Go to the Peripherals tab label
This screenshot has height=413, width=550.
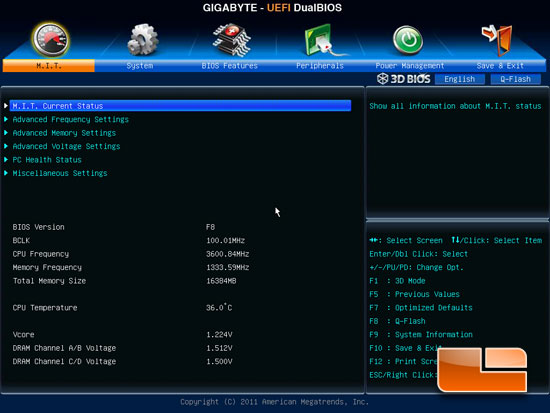point(320,66)
